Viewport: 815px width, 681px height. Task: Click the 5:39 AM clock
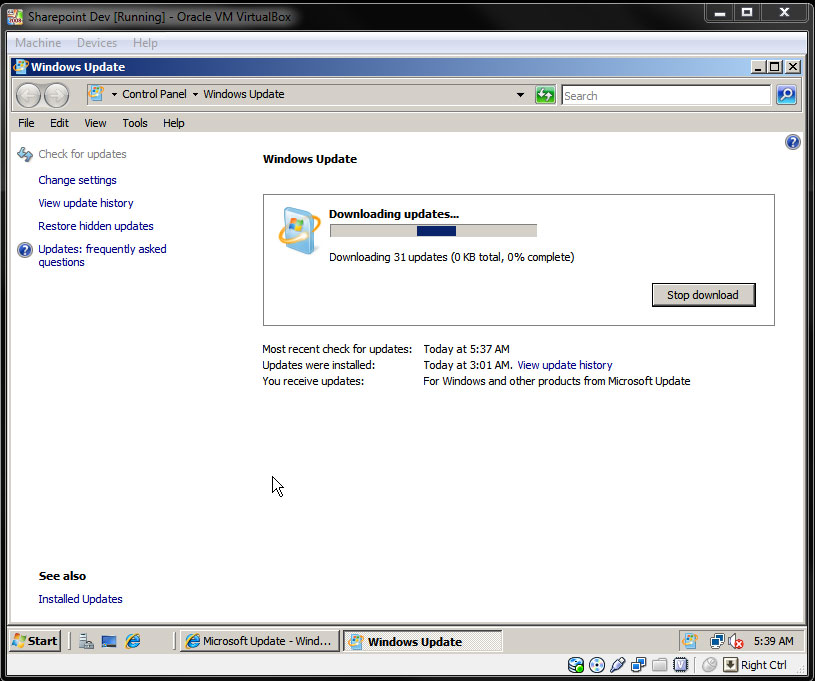tap(773, 641)
